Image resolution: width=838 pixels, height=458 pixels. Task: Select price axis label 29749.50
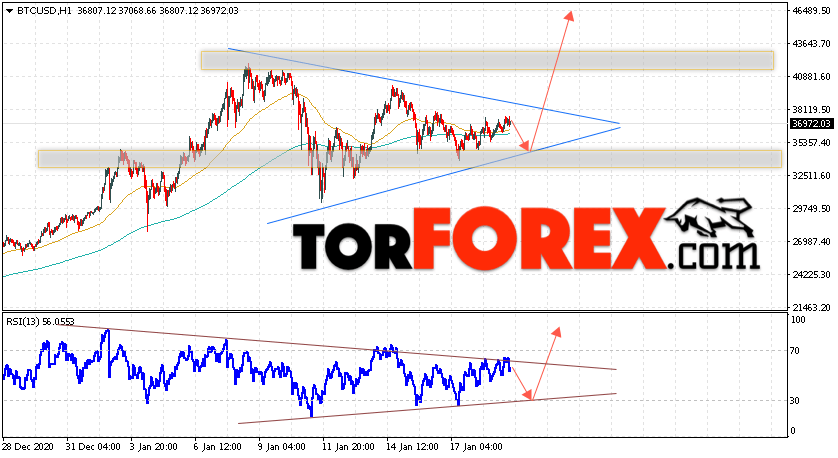(x=811, y=208)
